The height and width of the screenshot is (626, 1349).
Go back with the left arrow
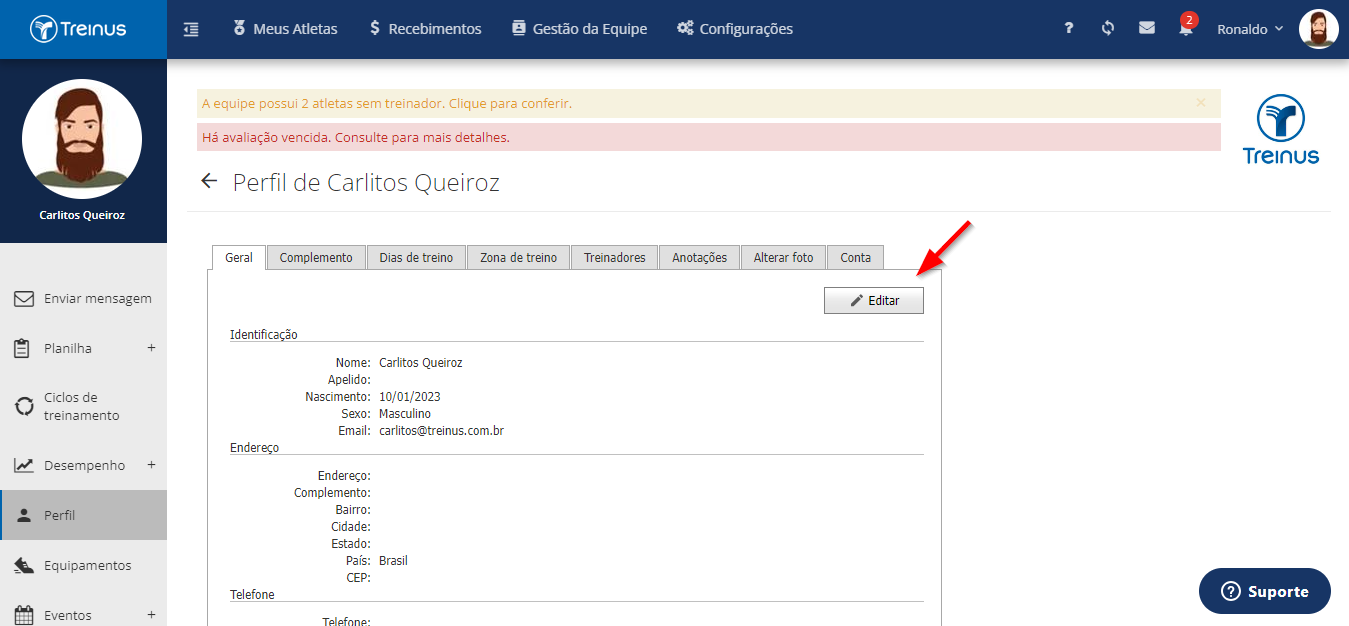(x=209, y=181)
